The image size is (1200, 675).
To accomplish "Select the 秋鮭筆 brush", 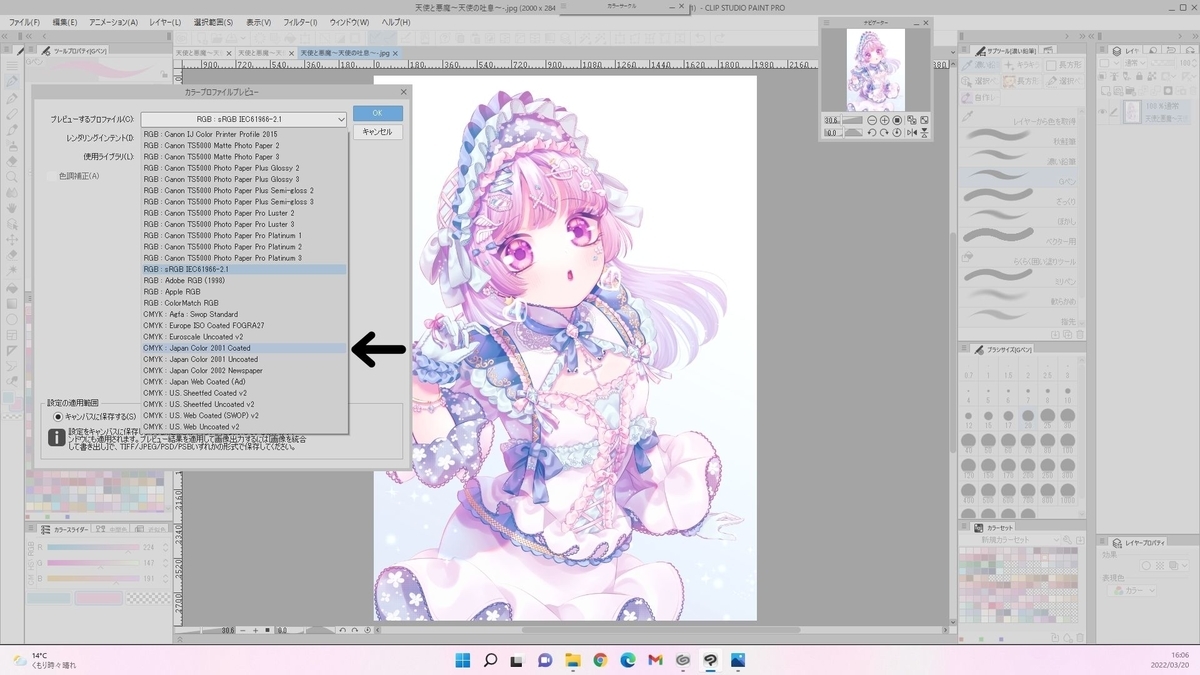I will [x=1020, y=136].
